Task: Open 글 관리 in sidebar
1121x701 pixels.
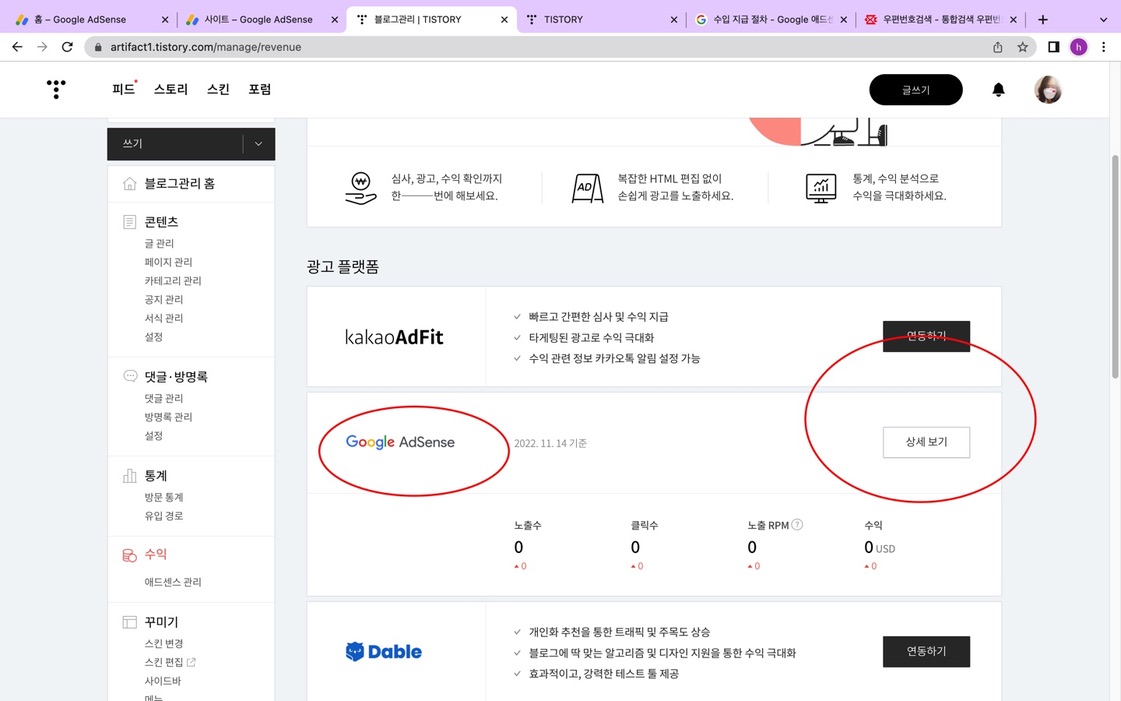Action: pyautogui.click(x=159, y=244)
